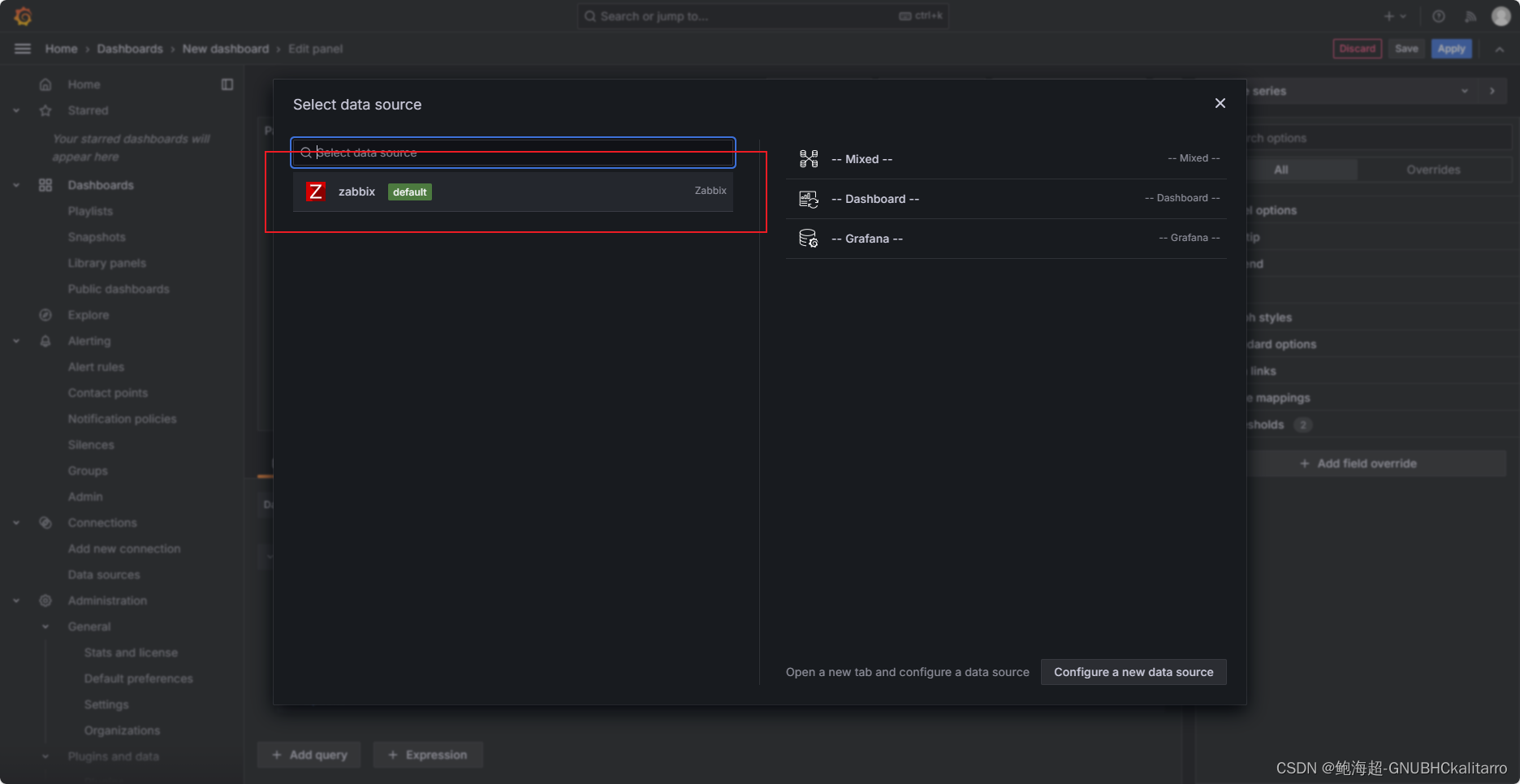Click the Dashboards grid icon
Screen dimensions: 1520x784
point(45,185)
